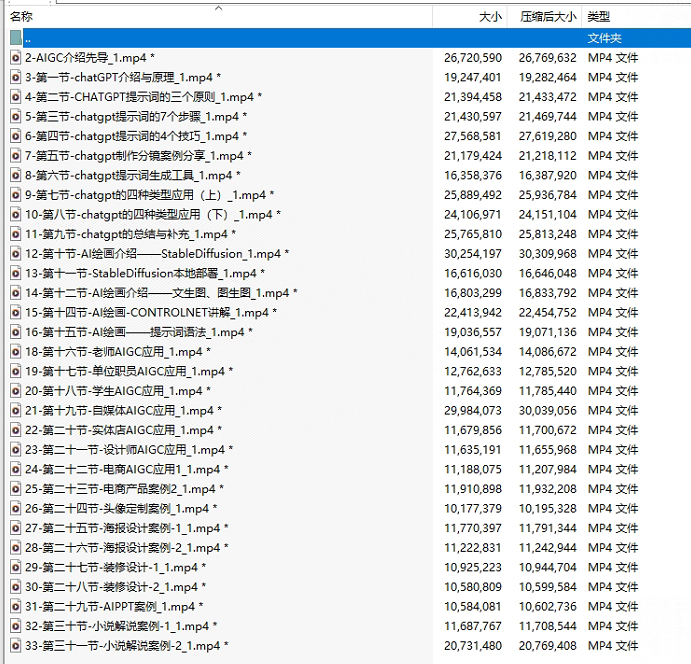Click icon of 33-第三十一节-小说解说案例-2_1.mp4
Image resolution: width=691 pixels, height=664 pixels.
(x=15, y=645)
